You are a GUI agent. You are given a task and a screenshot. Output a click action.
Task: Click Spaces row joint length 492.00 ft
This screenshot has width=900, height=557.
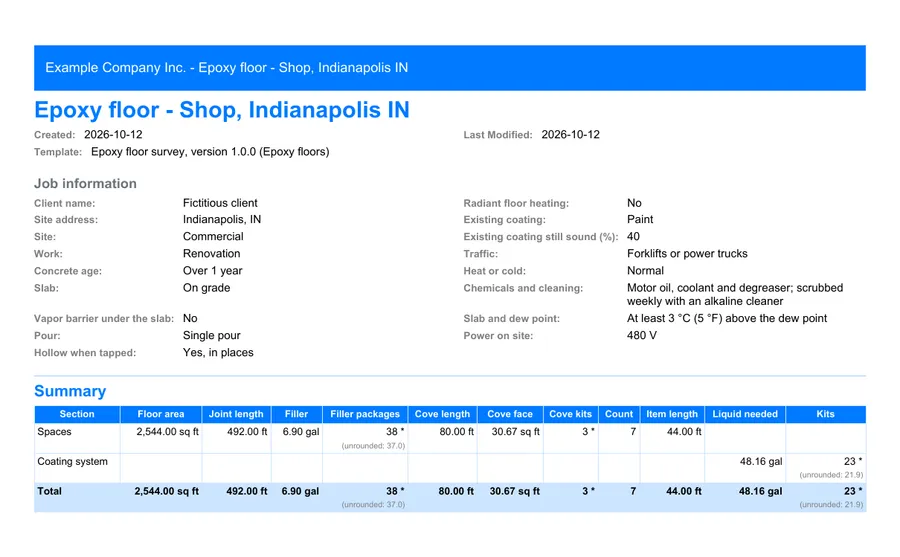coord(247,431)
